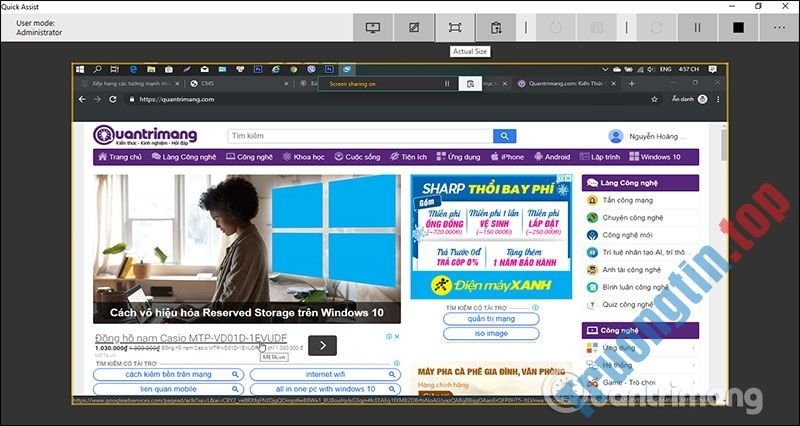Open Task View on the remote taskbar
800x426 pixels.
[115, 69]
